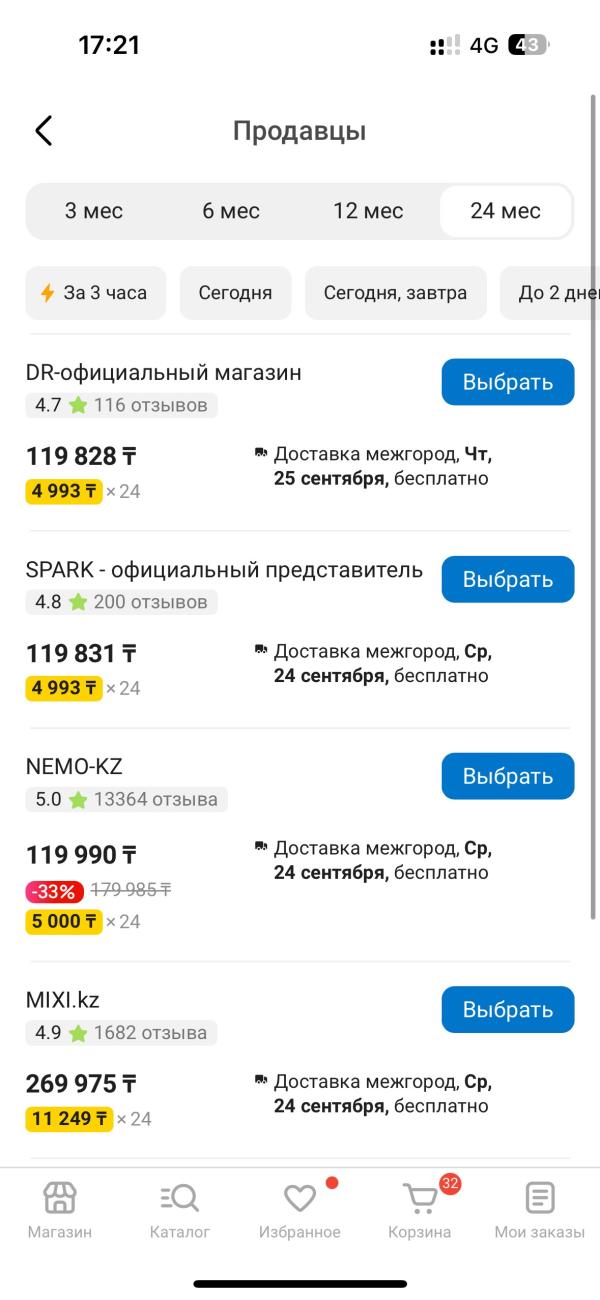Open the Корзина cart icon
The image size is (600, 1300).
(421, 1198)
